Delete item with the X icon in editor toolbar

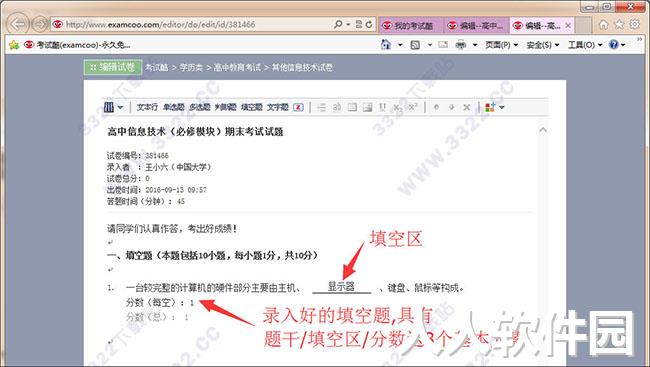click(467, 107)
